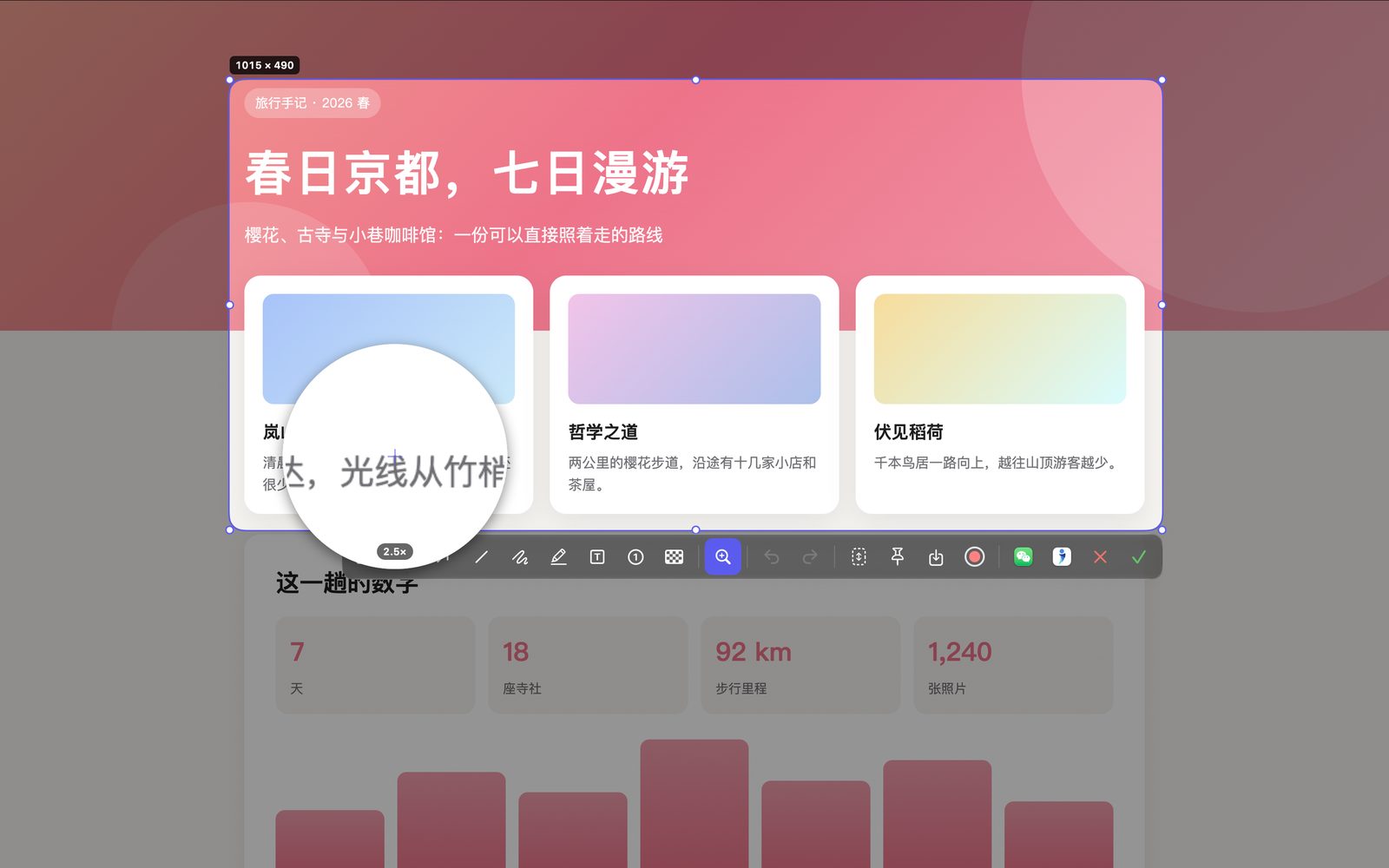The height and width of the screenshot is (868, 1389).
Task: Select the numbered step counter tool
Action: click(635, 557)
